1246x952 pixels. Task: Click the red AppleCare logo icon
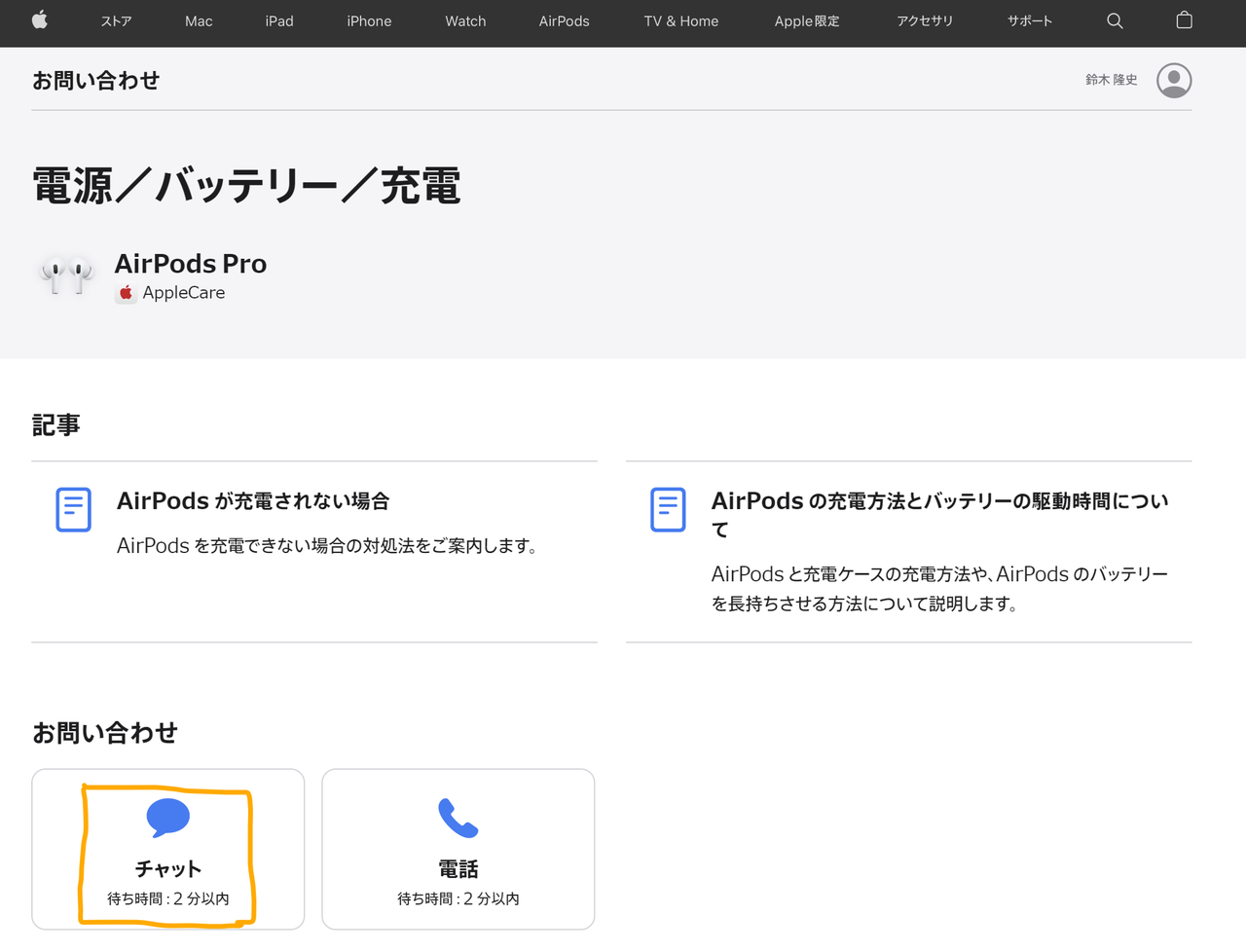tap(126, 293)
